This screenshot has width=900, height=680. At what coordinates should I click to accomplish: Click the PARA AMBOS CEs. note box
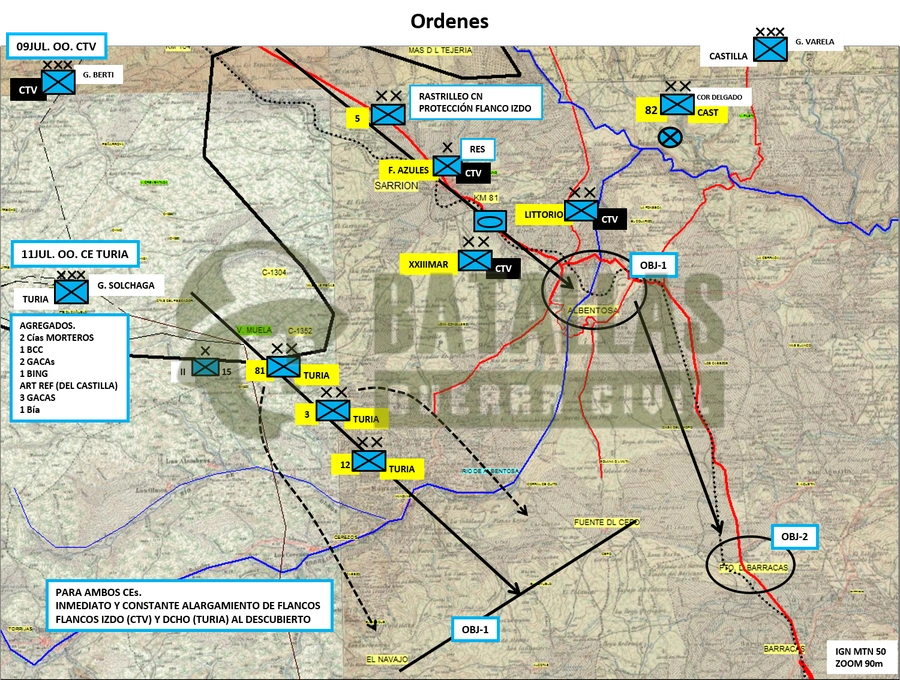[189, 606]
